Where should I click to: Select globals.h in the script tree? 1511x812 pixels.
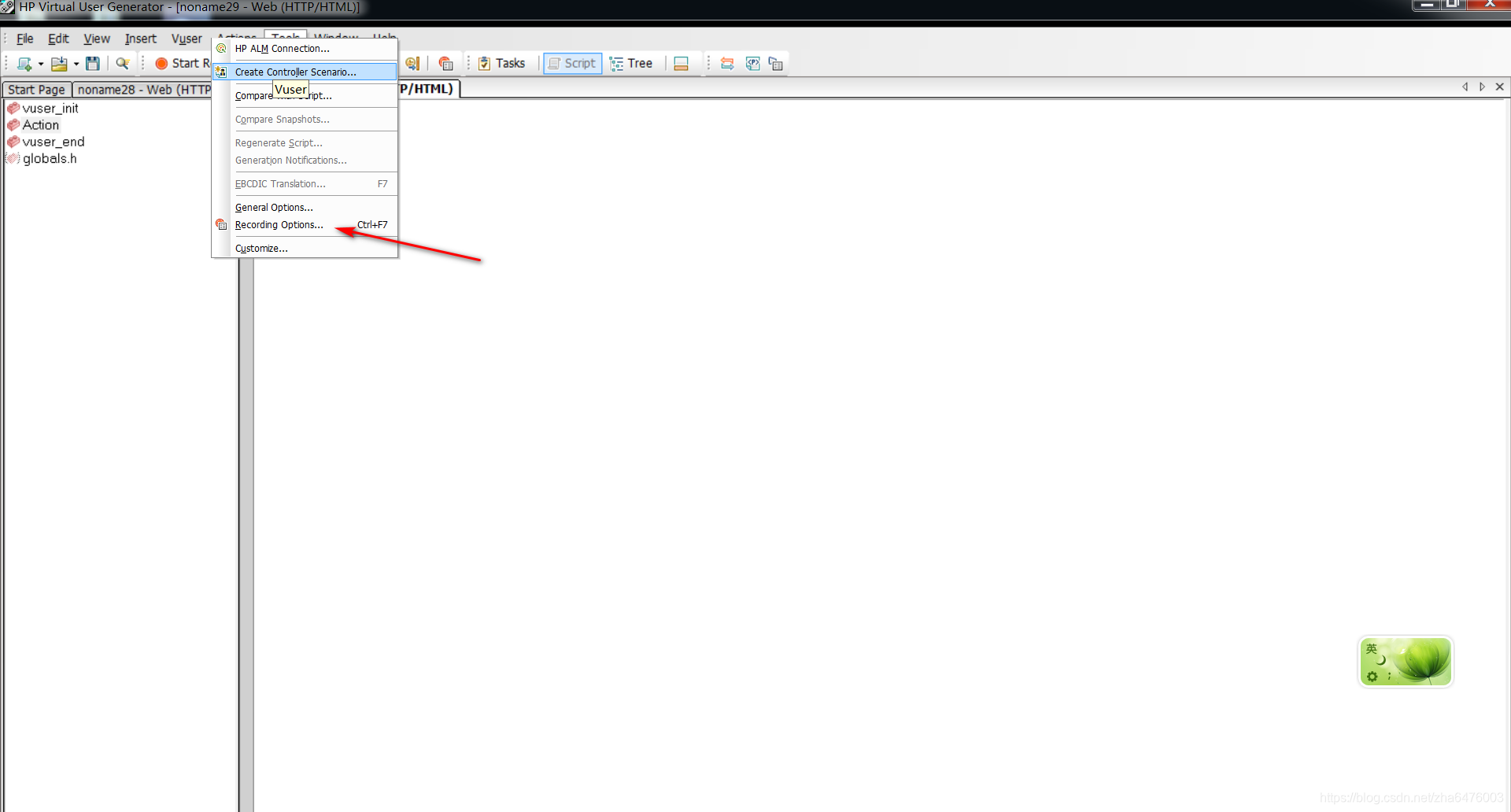50,159
